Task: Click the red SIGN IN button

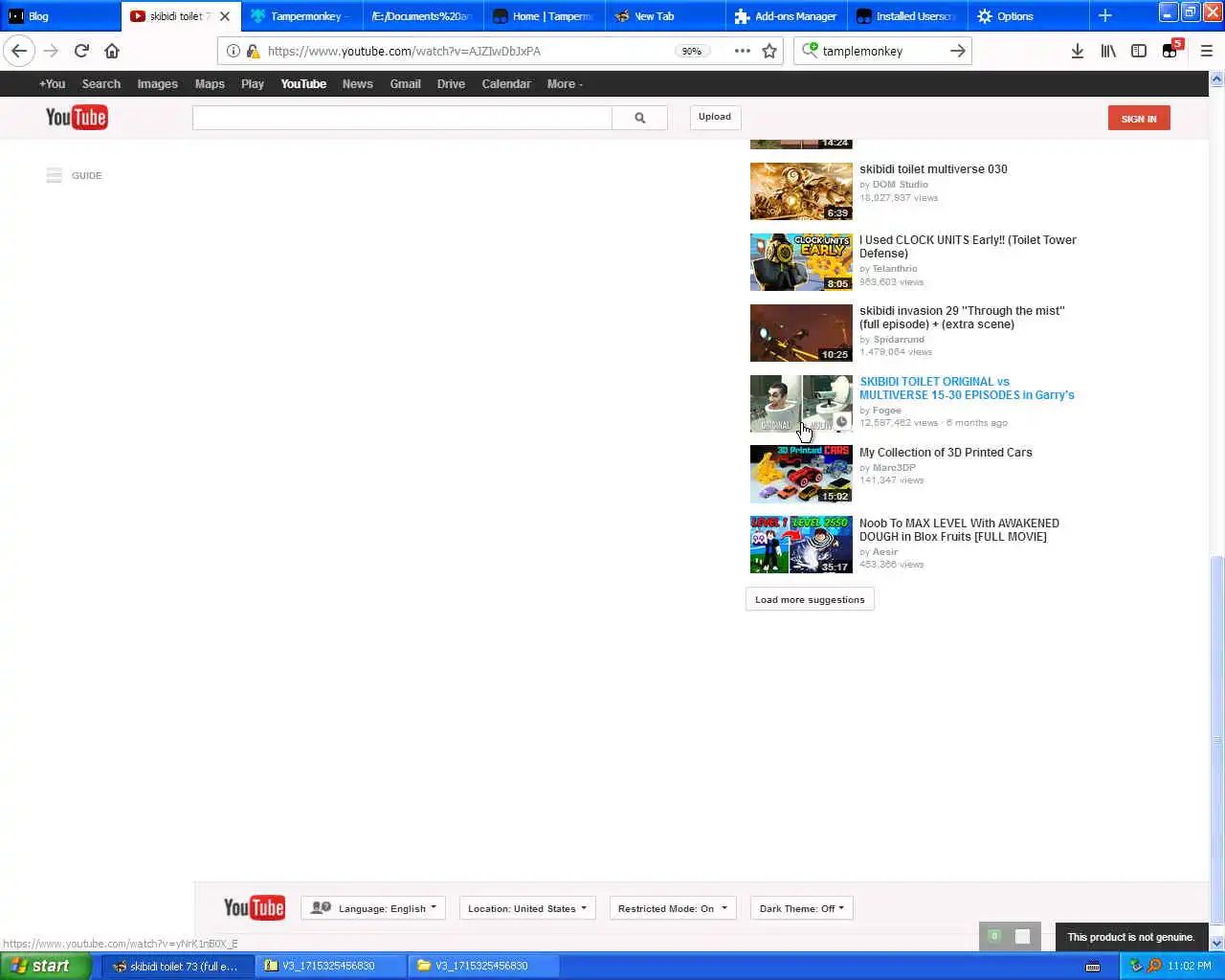Action: point(1139,119)
